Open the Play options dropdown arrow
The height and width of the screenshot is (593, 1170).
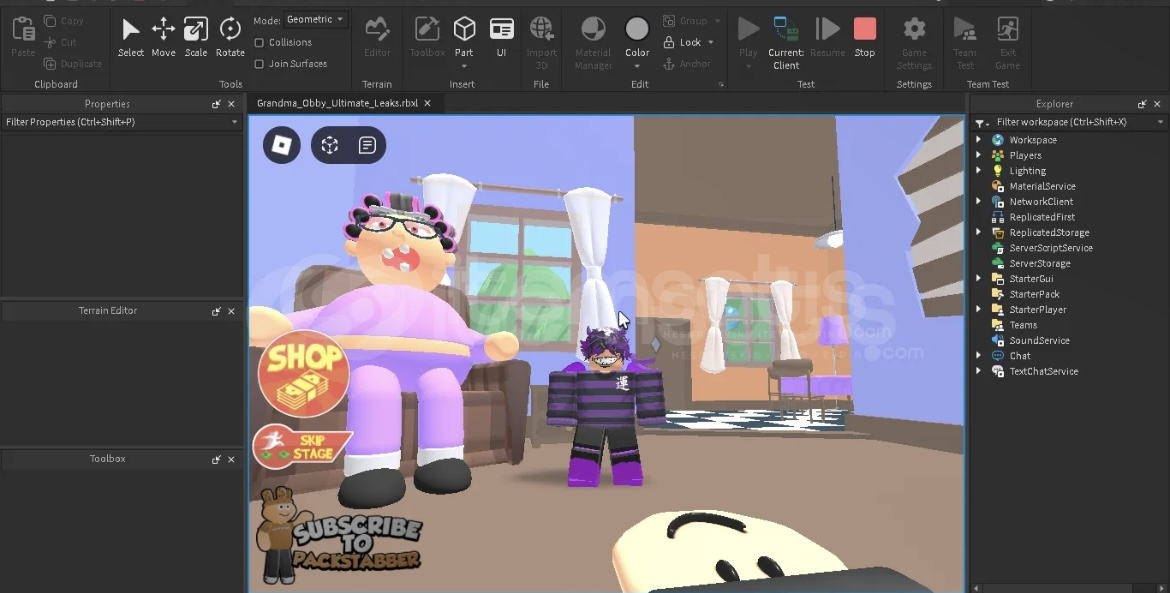[x=748, y=66]
